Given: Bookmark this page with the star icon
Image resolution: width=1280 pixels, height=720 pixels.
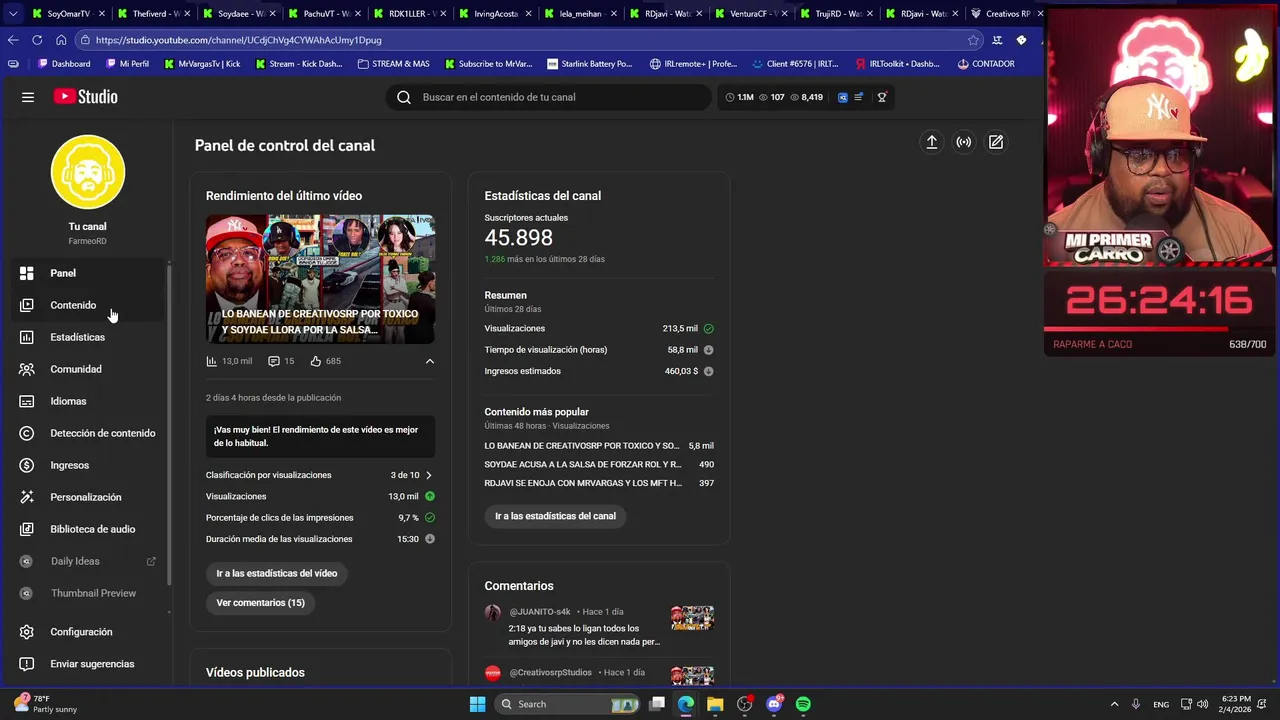Looking at the screenshot, I should pos(973,40).
